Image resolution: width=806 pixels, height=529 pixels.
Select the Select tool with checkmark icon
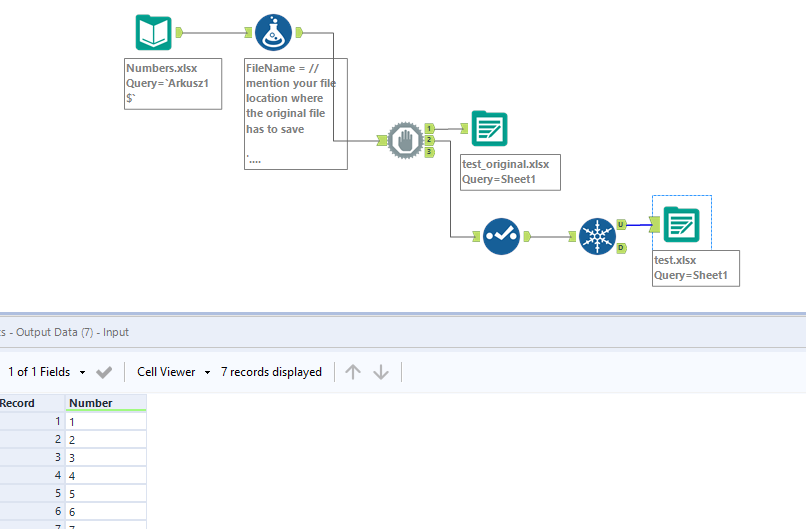tap(501, 236)
